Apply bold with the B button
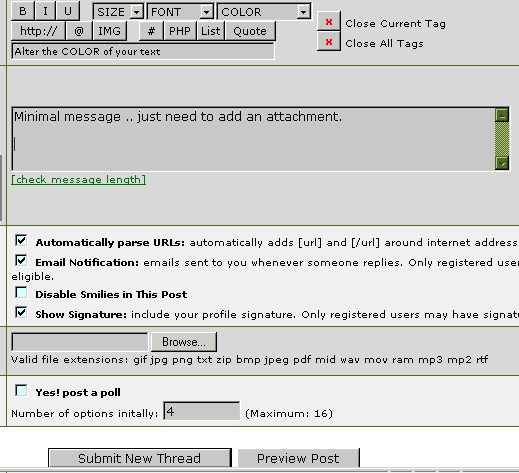Screen dimensions: 519x473 pyautogui.click(x=23, y=11)
